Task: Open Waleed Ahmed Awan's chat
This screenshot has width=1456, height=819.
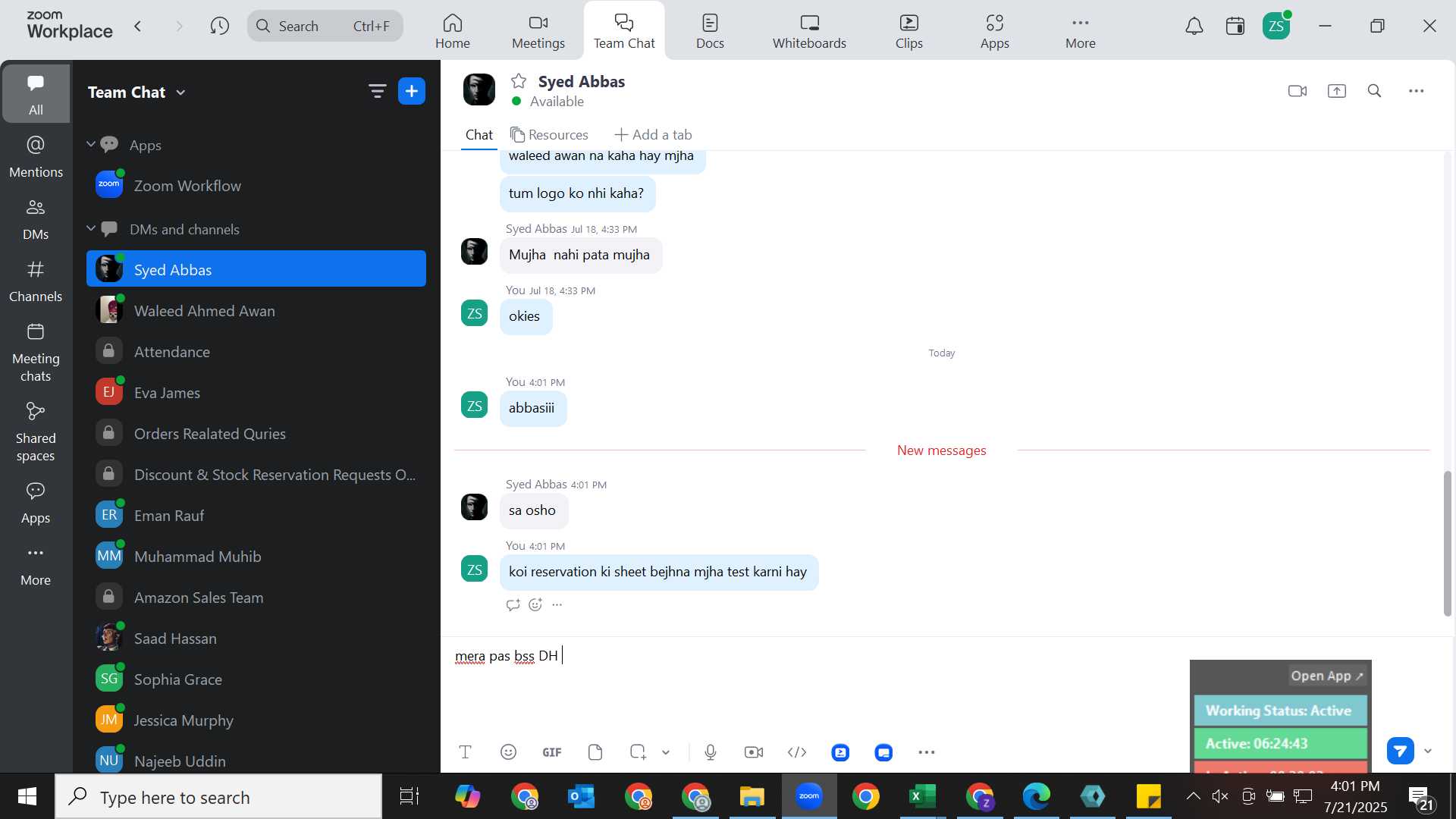Action: 256,311
